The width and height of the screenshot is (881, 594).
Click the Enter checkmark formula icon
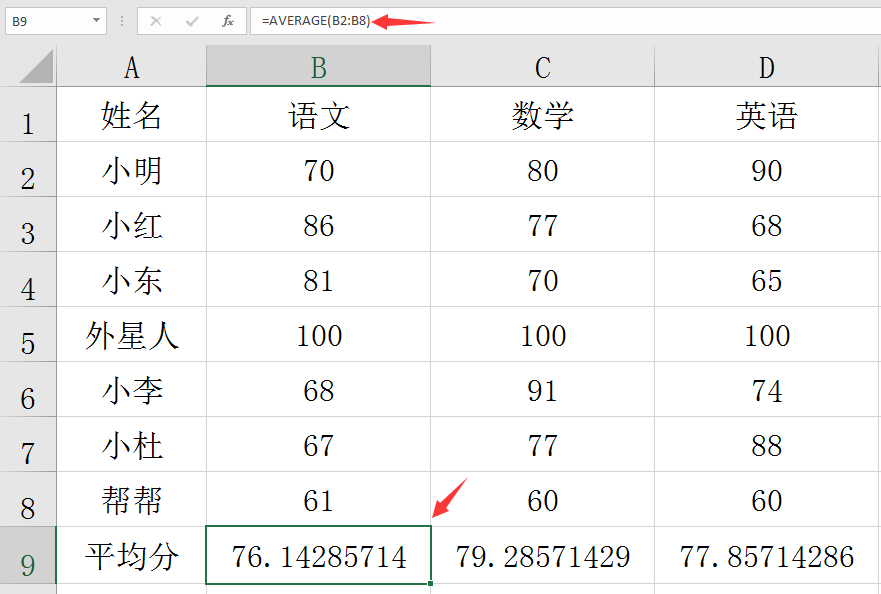[192, 21]
